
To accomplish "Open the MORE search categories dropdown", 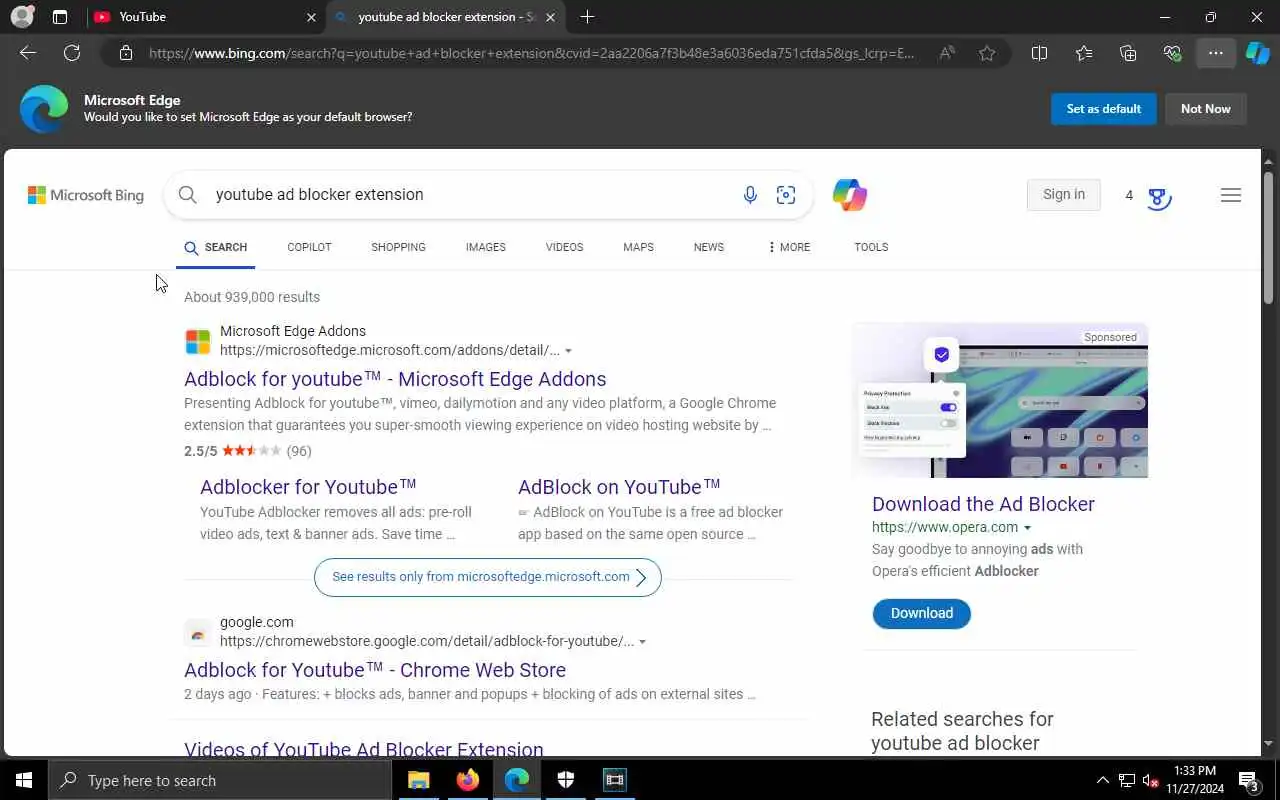I will [789, 247].
